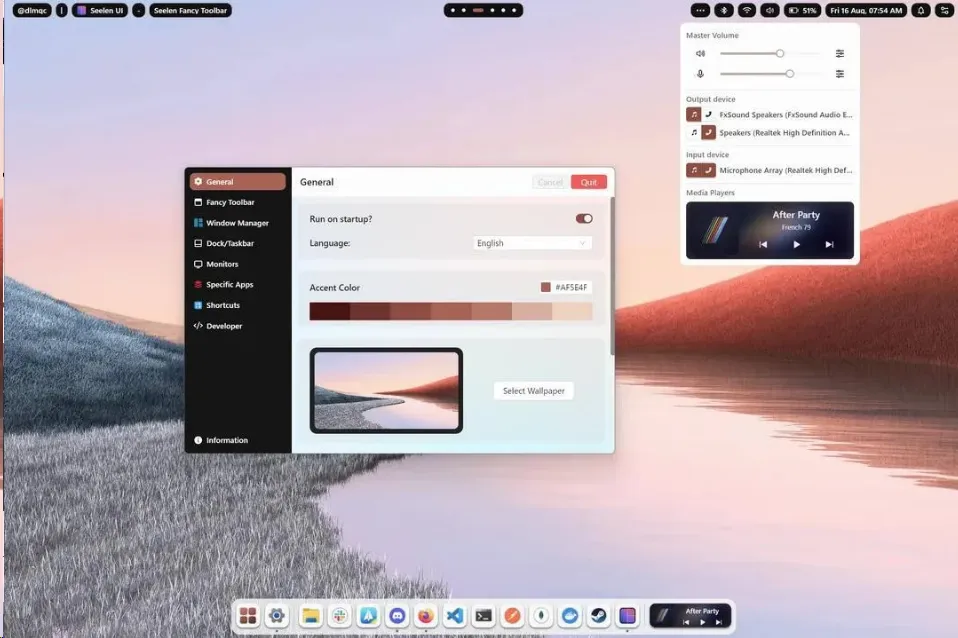Adjust the master speaker volume slider
Screen dimensions: 958x638
pyautogui.click(x=770, y=54)
